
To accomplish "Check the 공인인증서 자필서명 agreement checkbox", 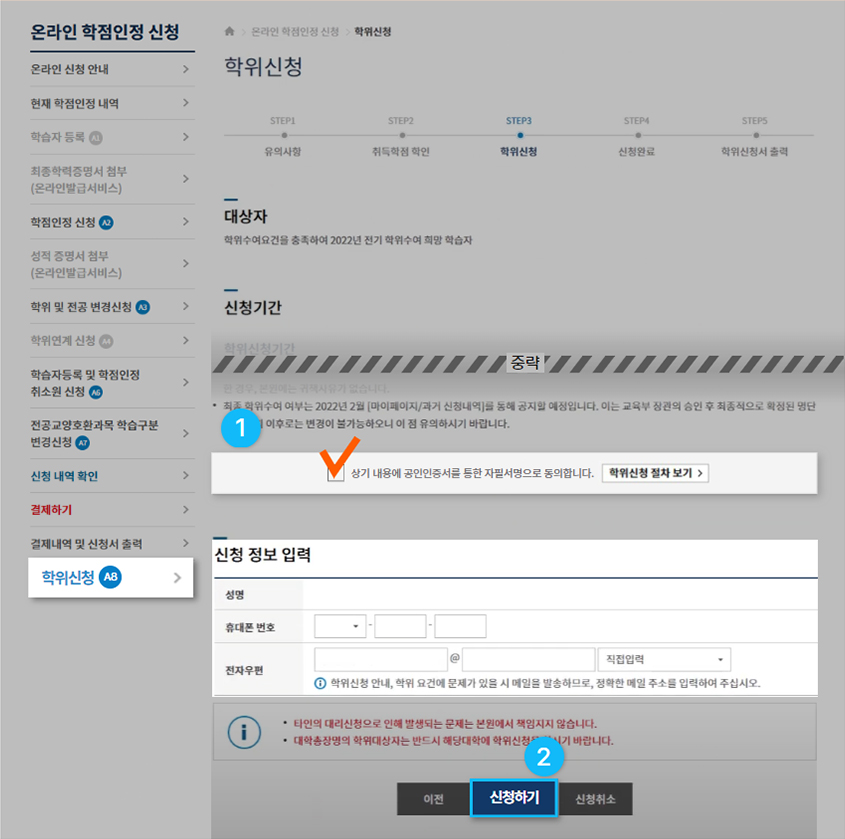I will (x=335, y=472).
